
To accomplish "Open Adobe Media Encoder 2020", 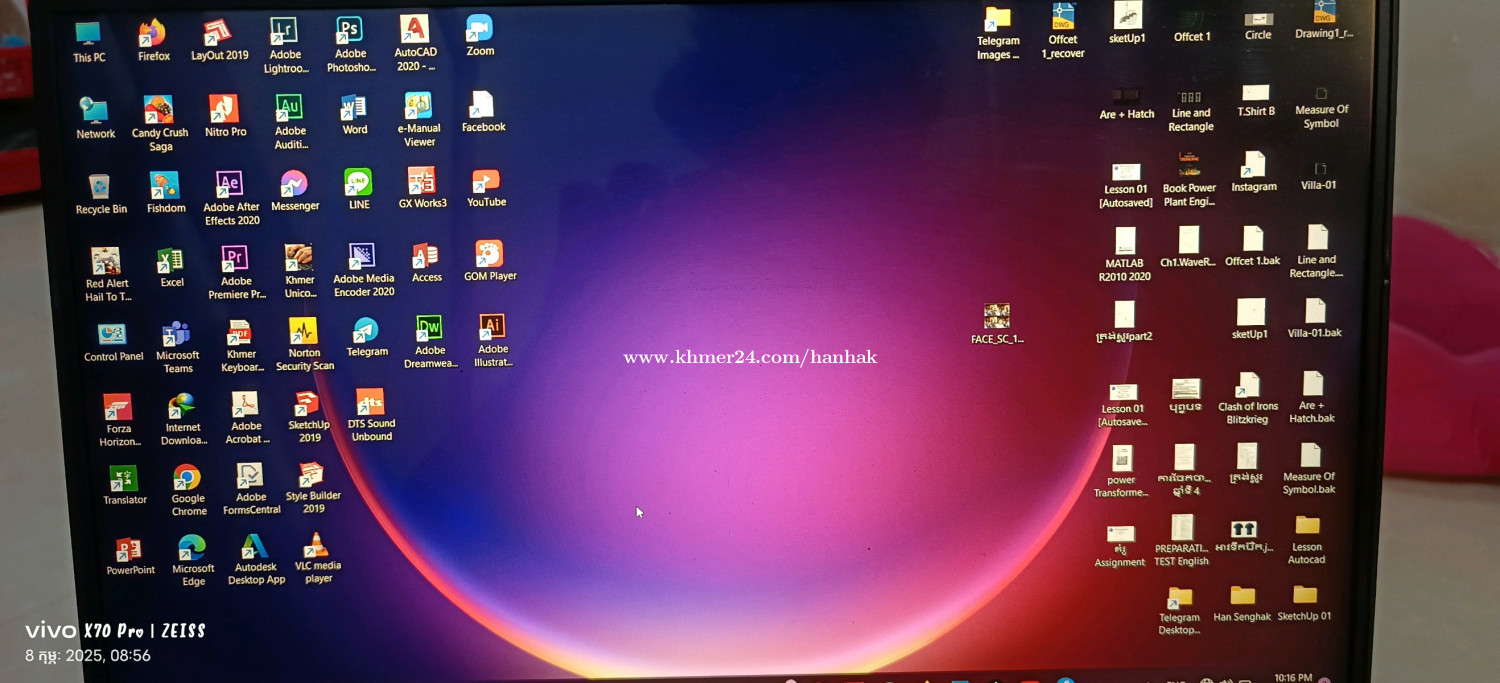I will pyautogui.click(x=363, y=269).
